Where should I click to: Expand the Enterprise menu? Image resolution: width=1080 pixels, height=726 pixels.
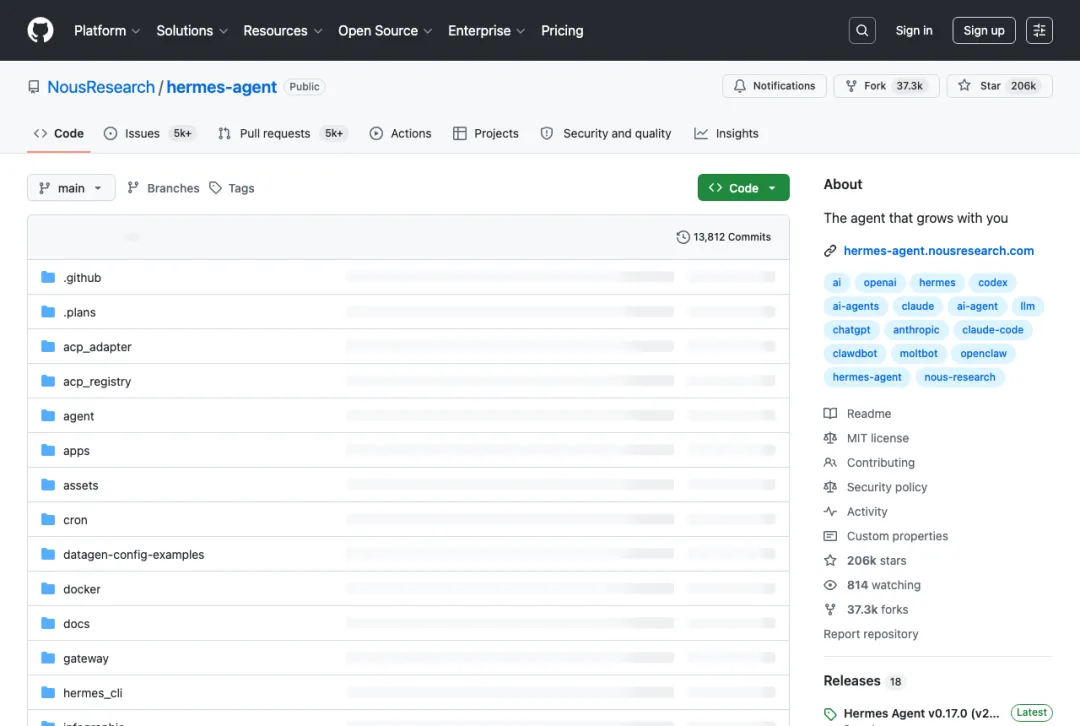tap(486, 31)
